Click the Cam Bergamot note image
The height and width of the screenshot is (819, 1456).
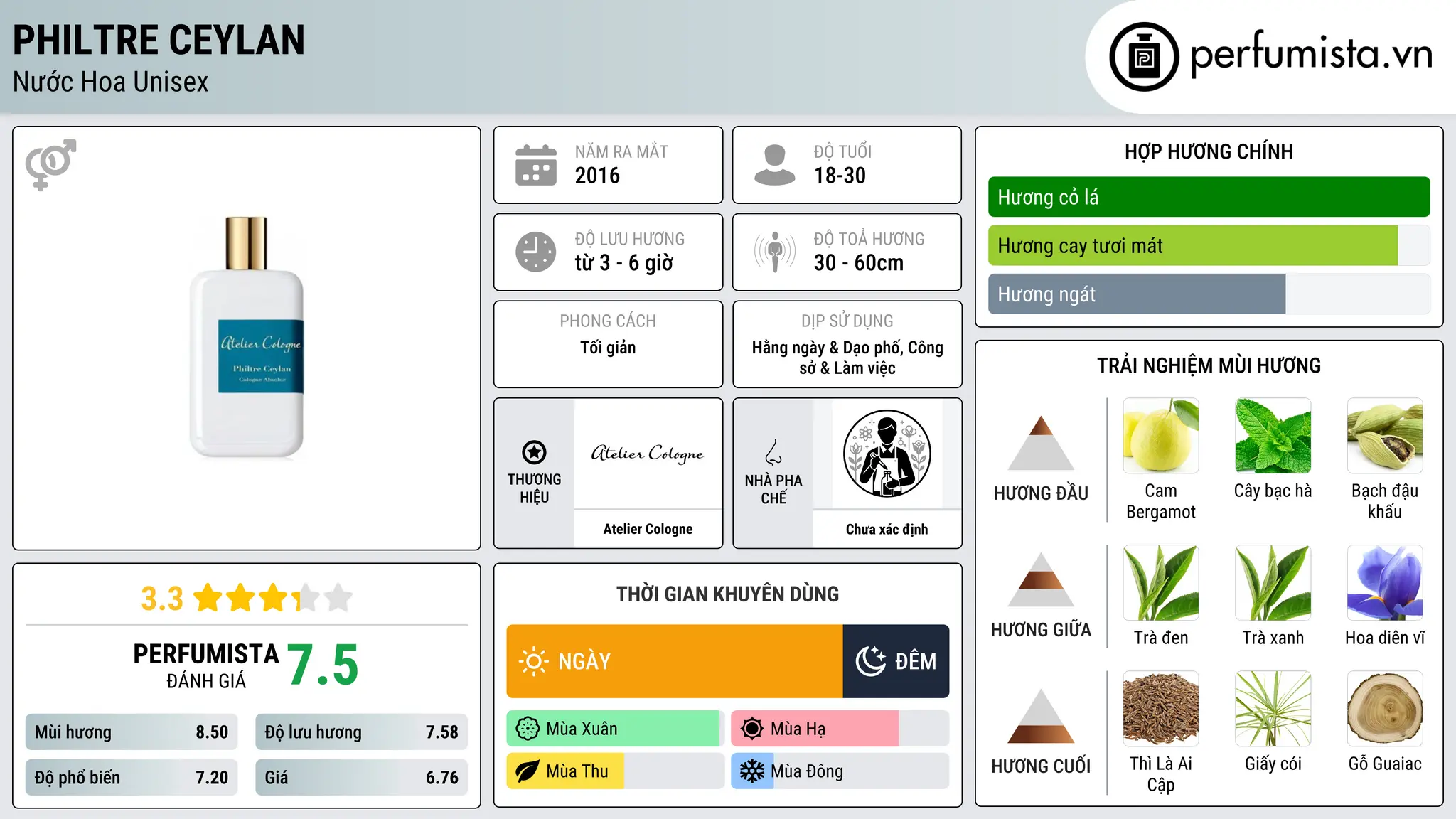point(1161,436)
